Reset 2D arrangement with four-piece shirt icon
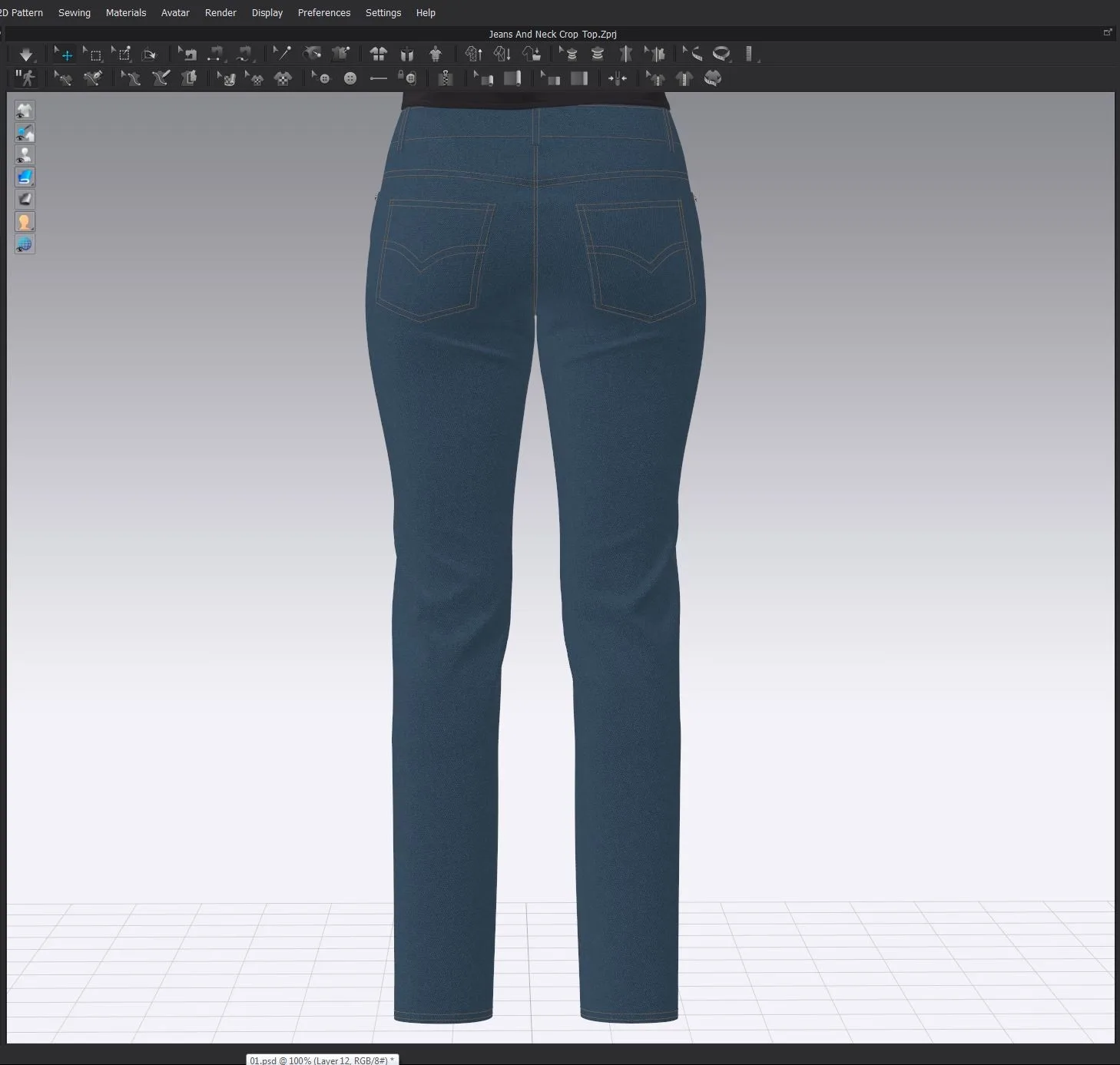 [379, 54]
